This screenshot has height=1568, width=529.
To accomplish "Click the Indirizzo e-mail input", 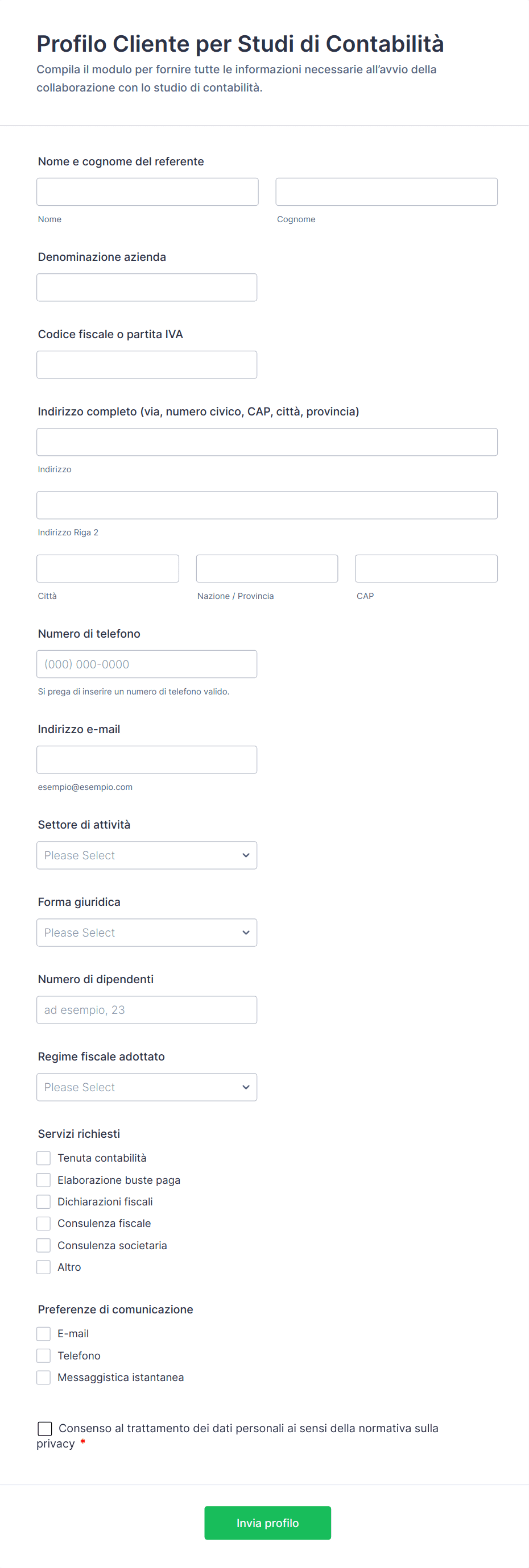I will point(146,760).
